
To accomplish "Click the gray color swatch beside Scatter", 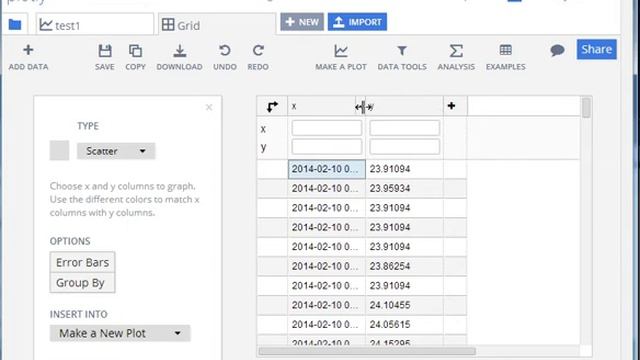I will point(59,151).
